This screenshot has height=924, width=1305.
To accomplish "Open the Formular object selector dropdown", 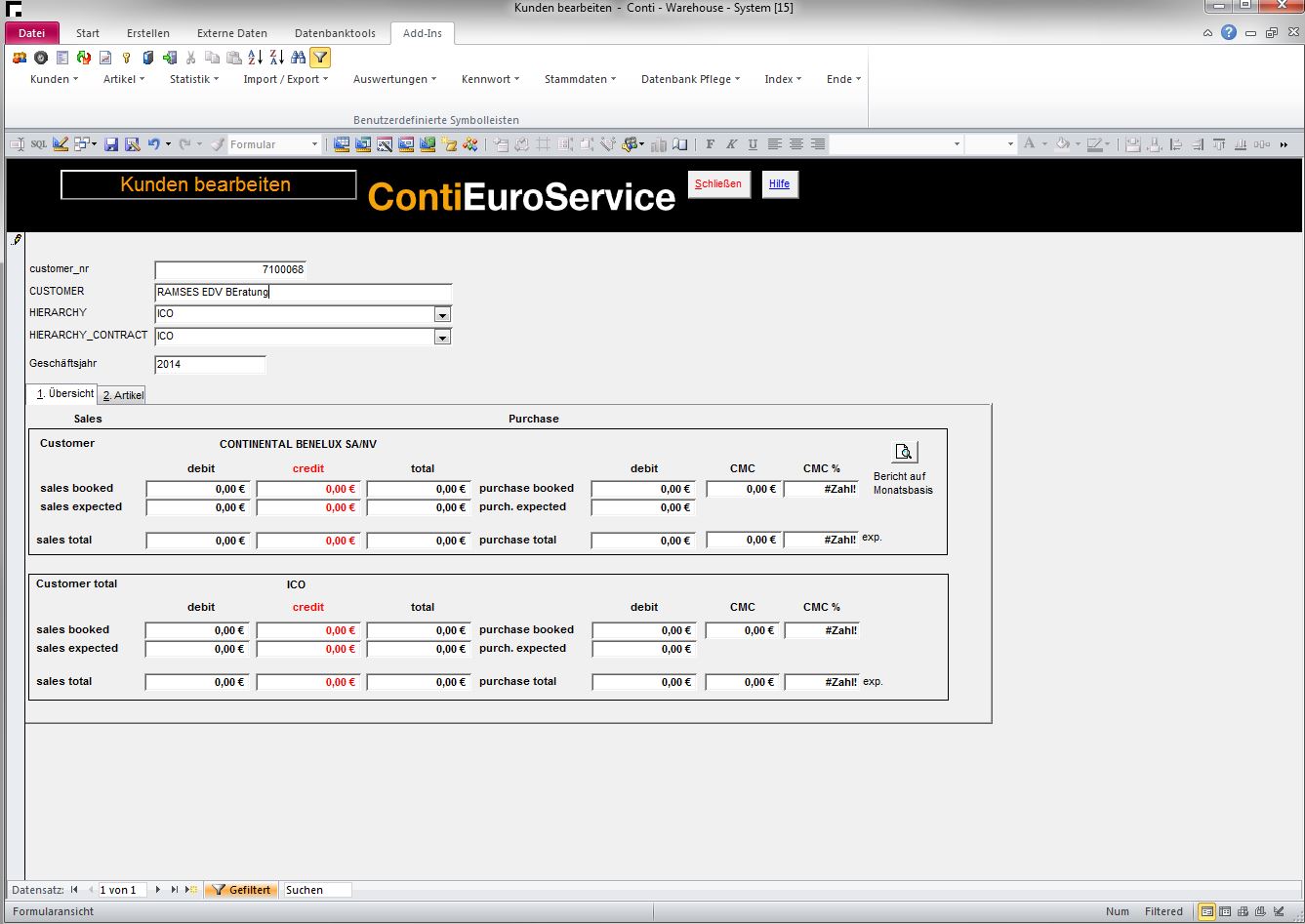I will pyautogui.click(x=314, y=144).
